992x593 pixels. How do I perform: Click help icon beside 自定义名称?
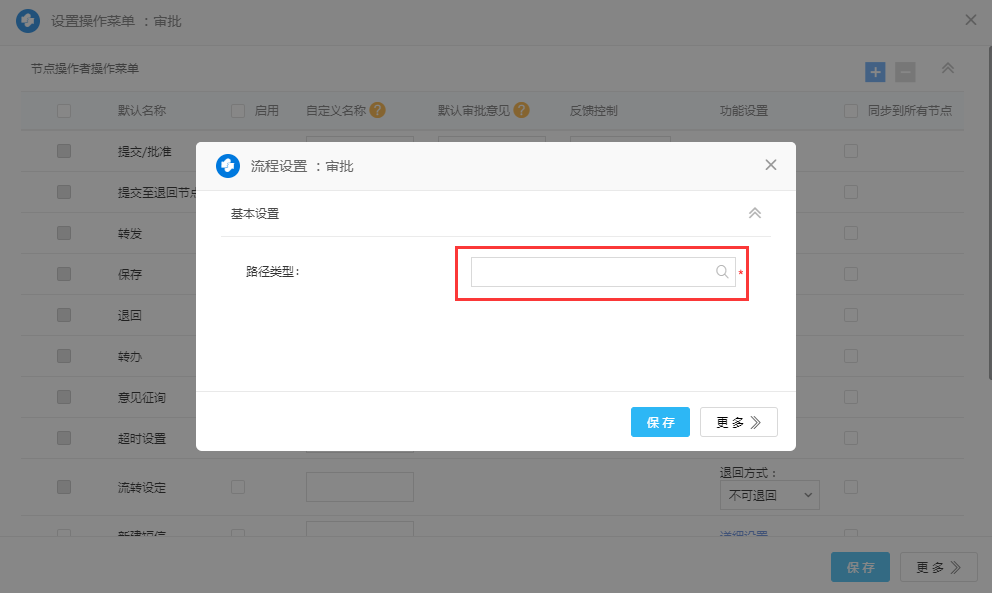click(377, 111)
